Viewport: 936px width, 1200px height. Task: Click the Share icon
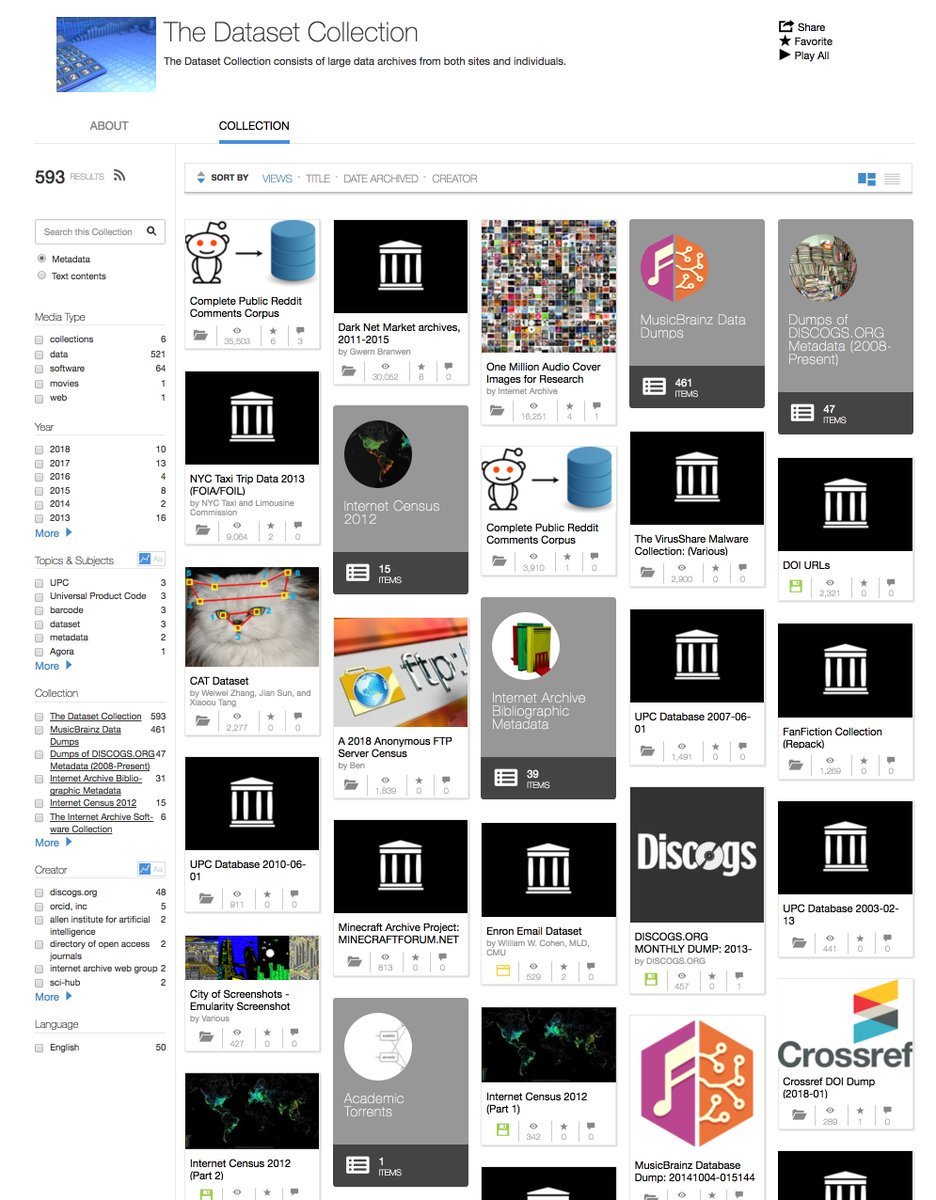click(785, 27)
